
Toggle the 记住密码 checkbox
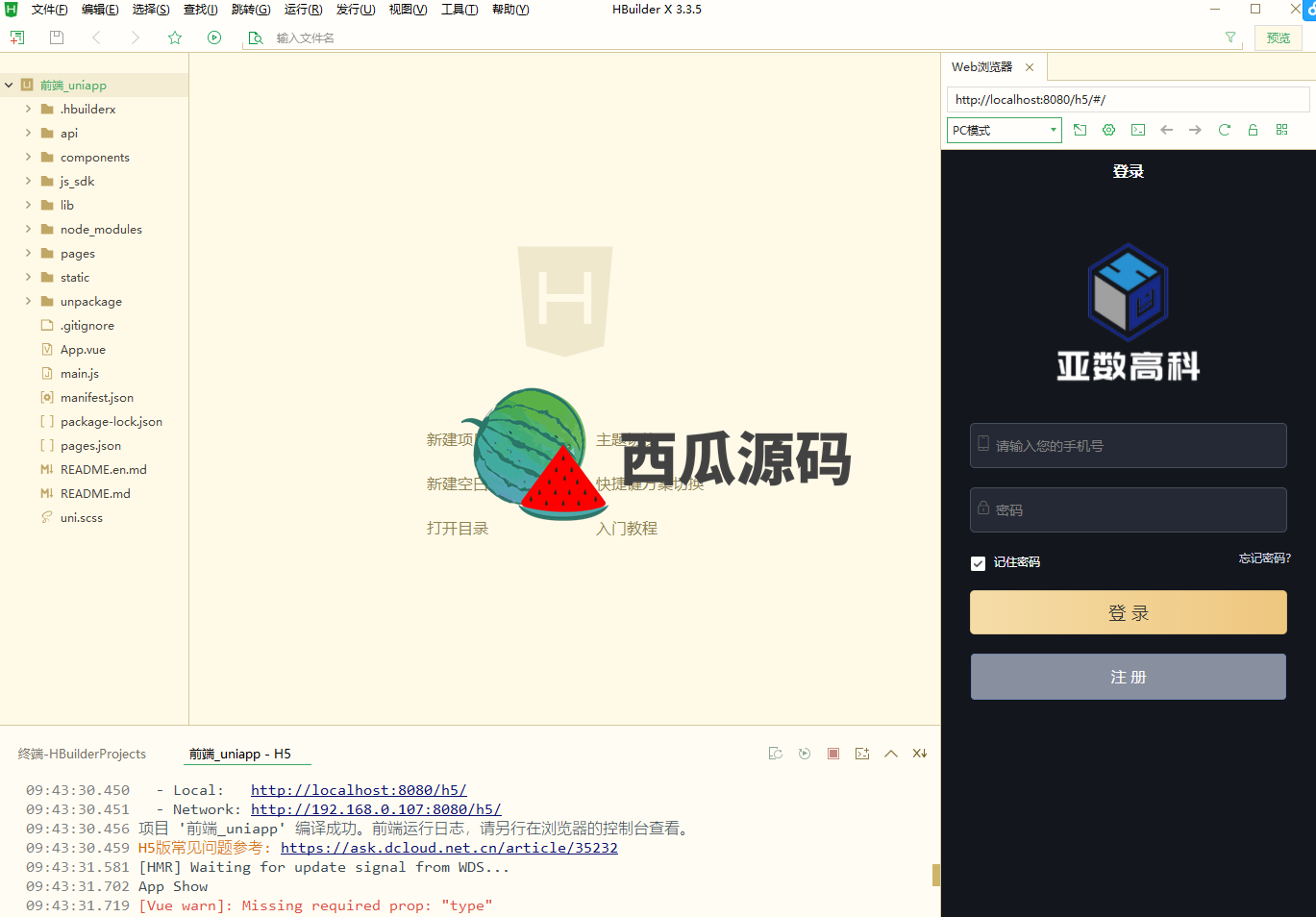point(979,563)
